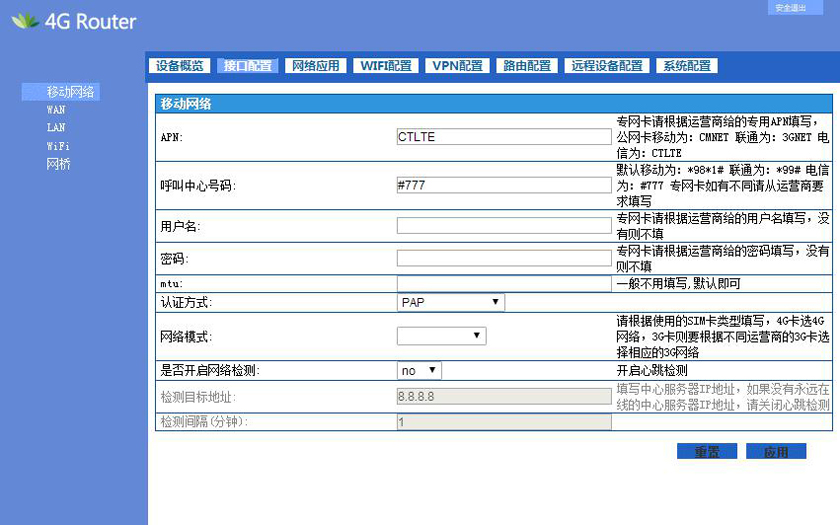This screenshot has height=525, width=840.
Task: Expand the 认证方式 PAP dropdown
Action: coord(450,302)
